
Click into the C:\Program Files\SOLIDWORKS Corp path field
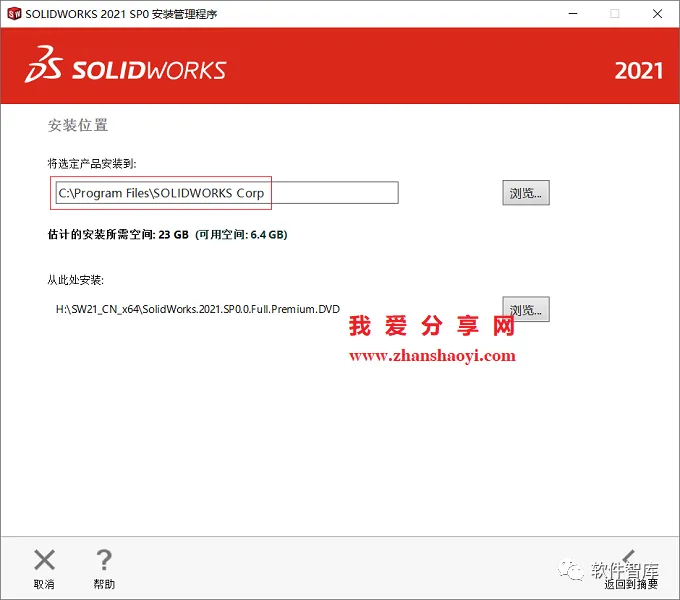[x=227, y=192]
